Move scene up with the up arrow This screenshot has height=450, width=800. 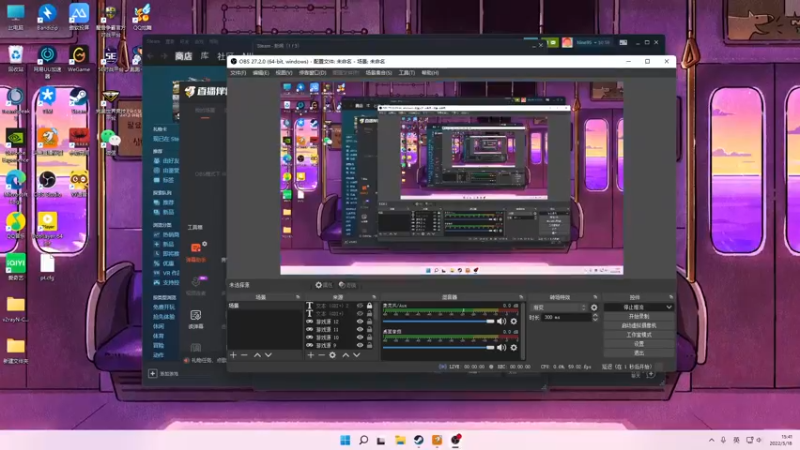[x=257, y=355]
